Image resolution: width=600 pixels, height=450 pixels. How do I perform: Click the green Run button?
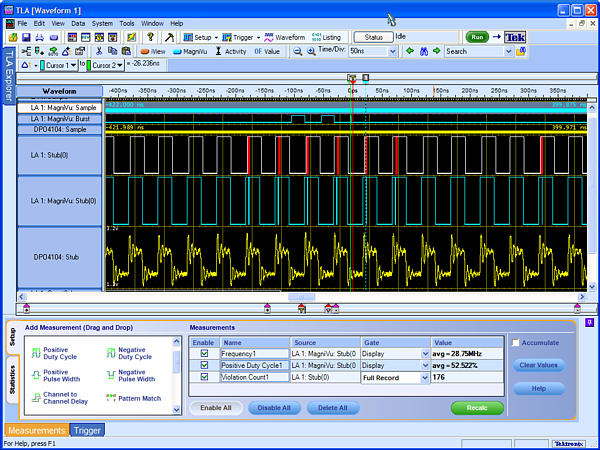click(x=477, y=37)
